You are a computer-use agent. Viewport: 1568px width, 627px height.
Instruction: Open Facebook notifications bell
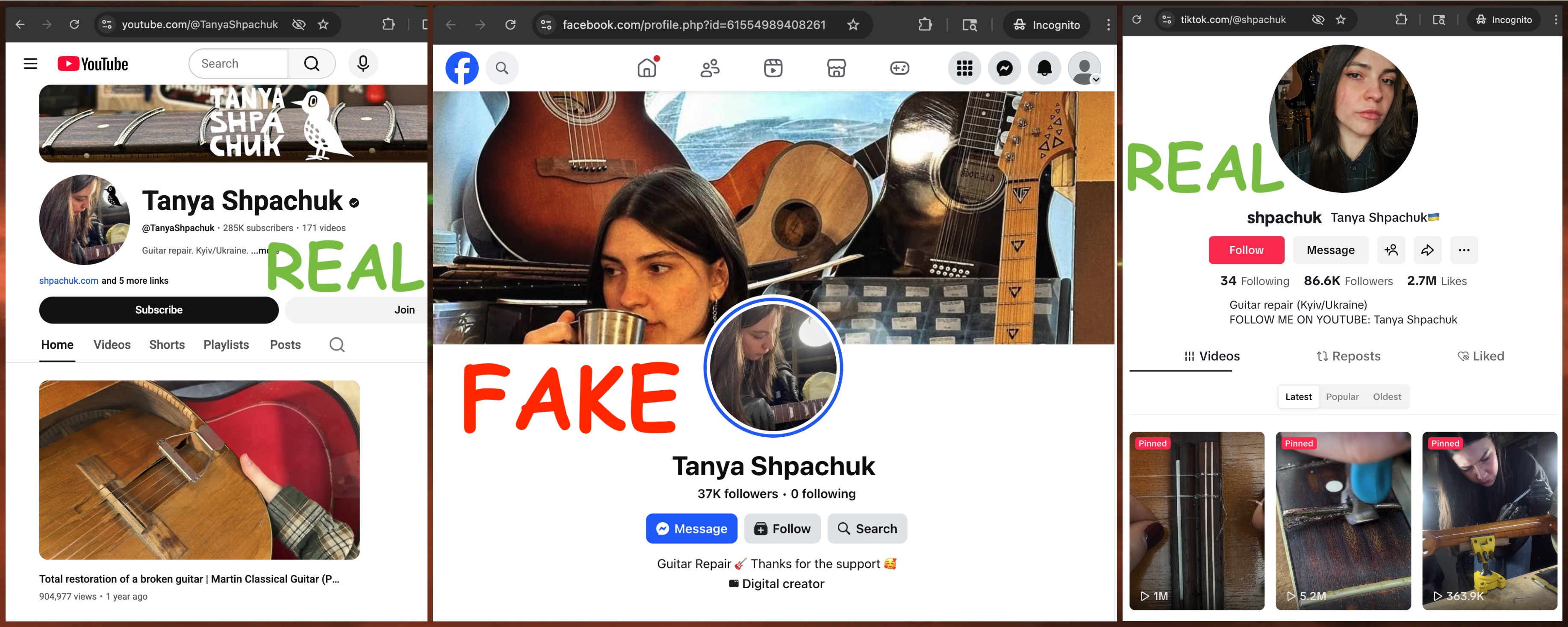(x=1044, y=68)
